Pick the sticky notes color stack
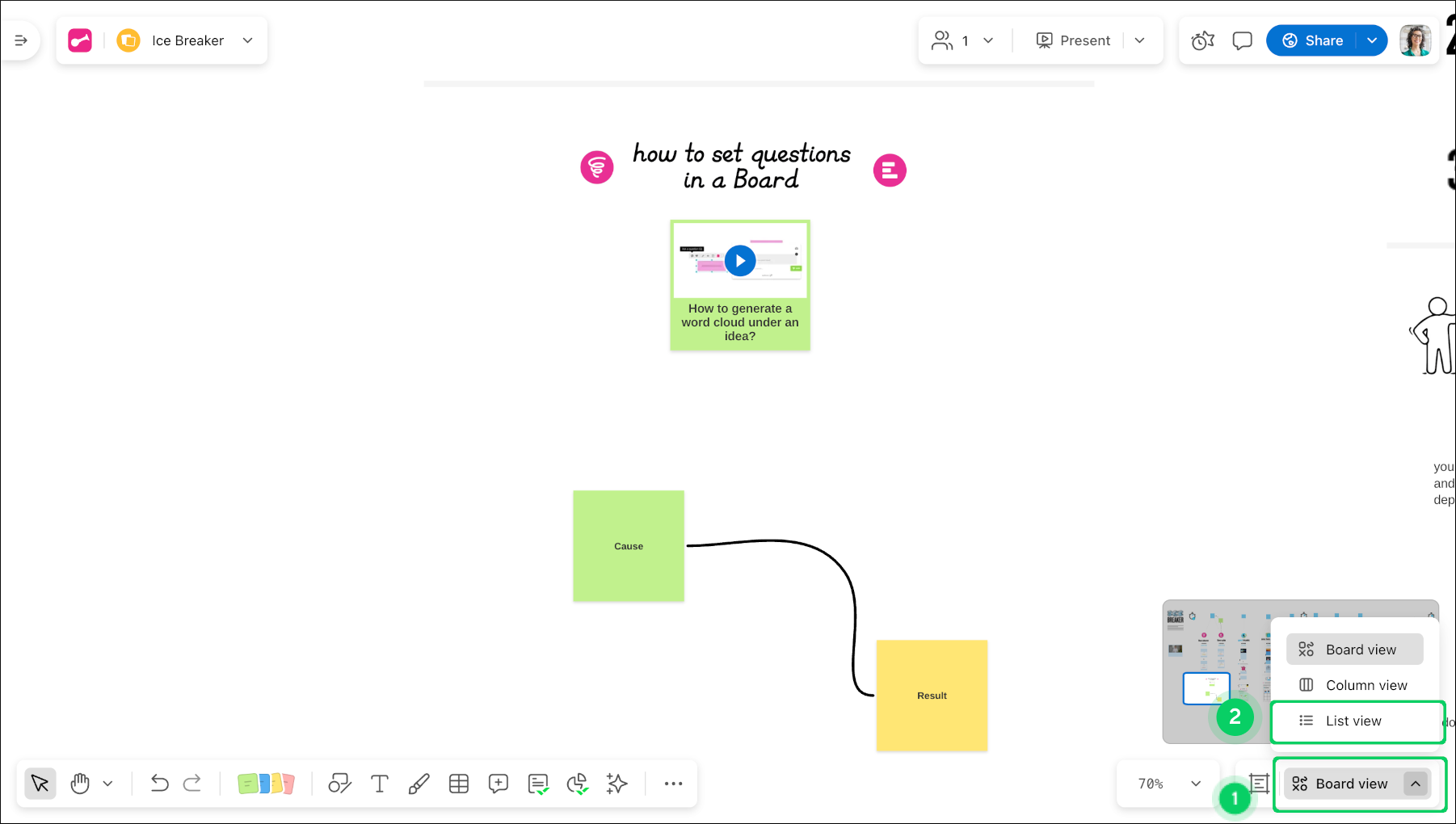1456x824 pixels. point(266,783)
